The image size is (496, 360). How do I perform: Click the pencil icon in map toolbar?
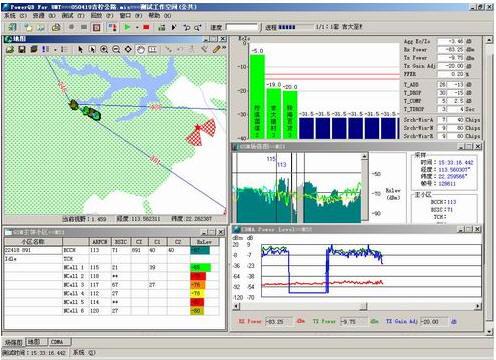(216, 49)
